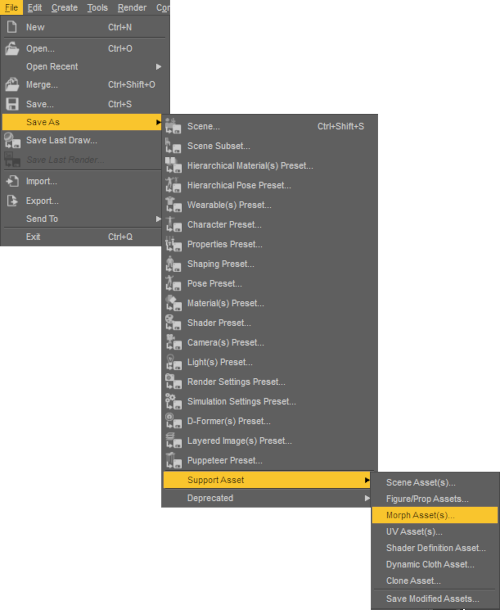The height and width of the screenshot is (610, 500).
Task: Click the Save floppy disk icon
Action: (x=12, y=104)
